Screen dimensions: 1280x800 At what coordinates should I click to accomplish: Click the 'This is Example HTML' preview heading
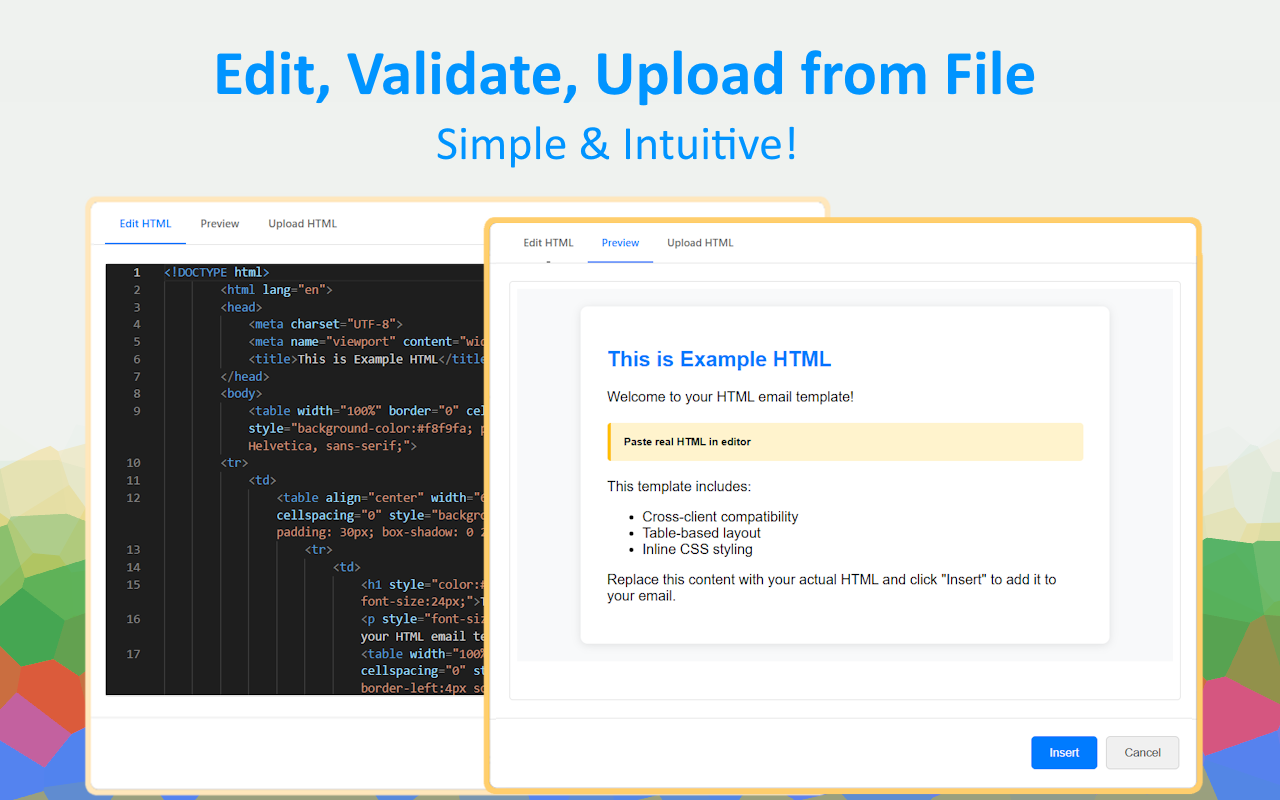tap(719, 359)
